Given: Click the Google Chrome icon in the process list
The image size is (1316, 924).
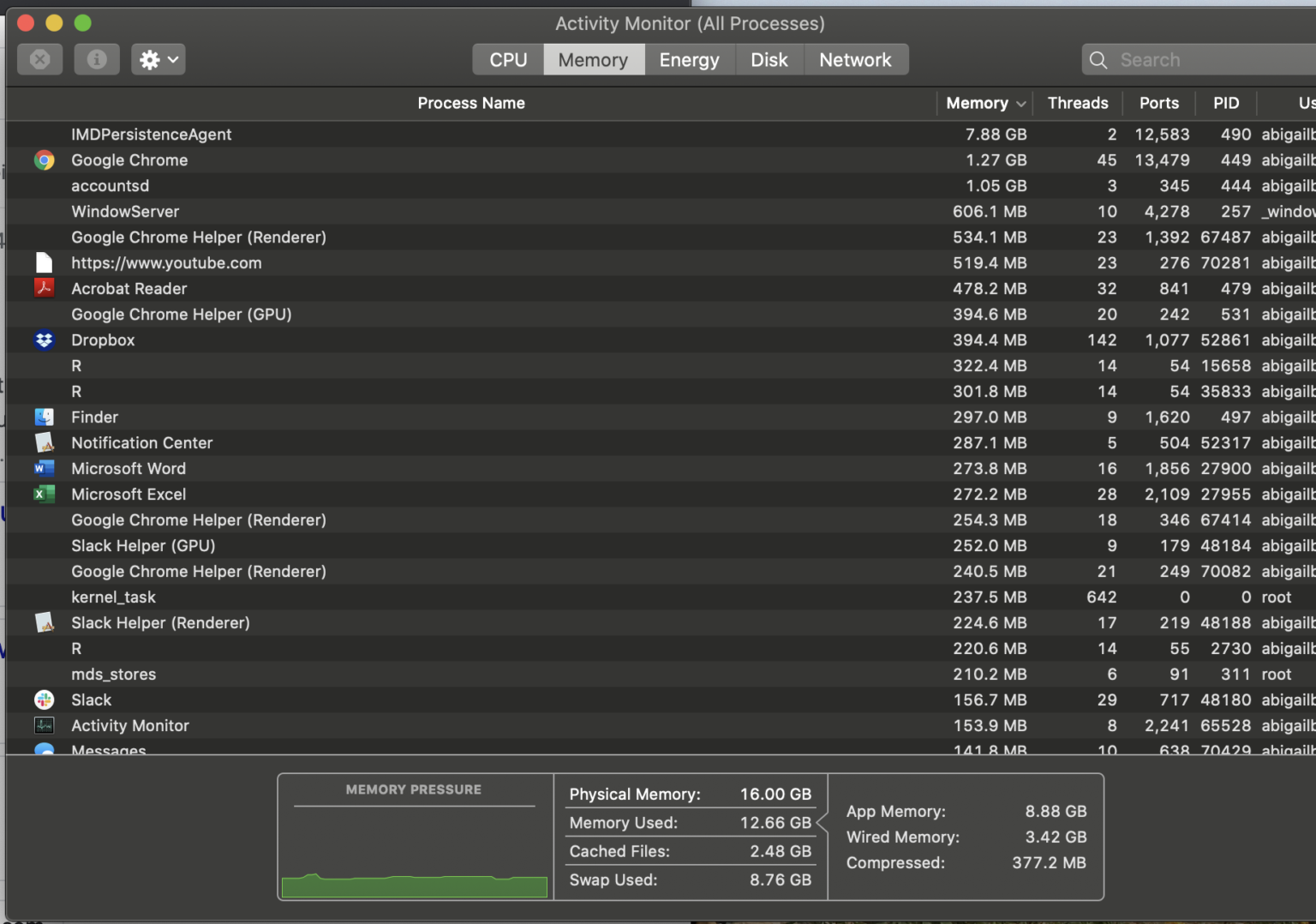Looking at the screenshot, I should click(44, 160).
